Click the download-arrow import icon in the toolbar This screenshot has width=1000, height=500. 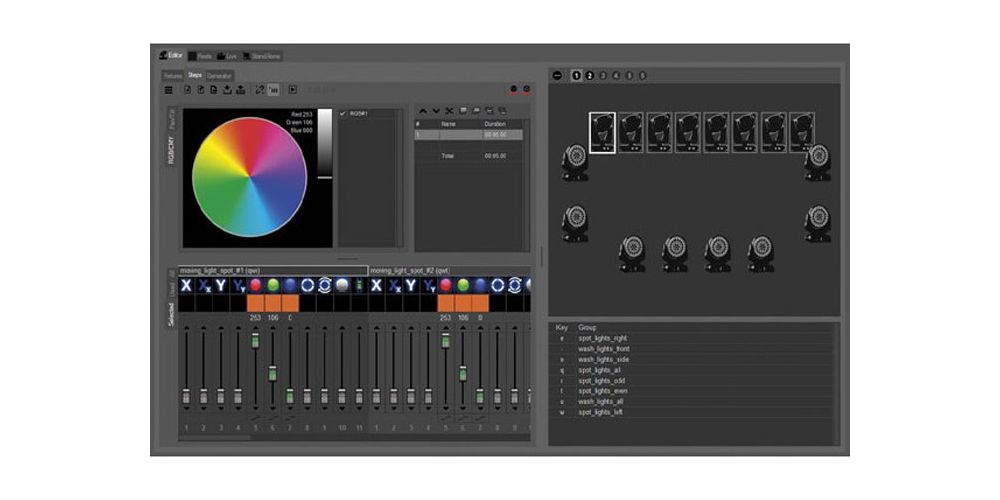click(227, 90)
